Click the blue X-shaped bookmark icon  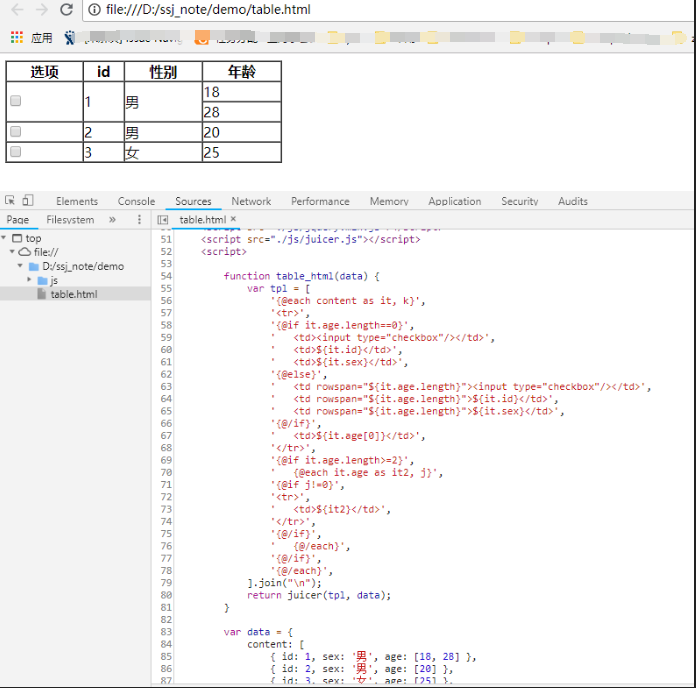click(x=69, y=38)
